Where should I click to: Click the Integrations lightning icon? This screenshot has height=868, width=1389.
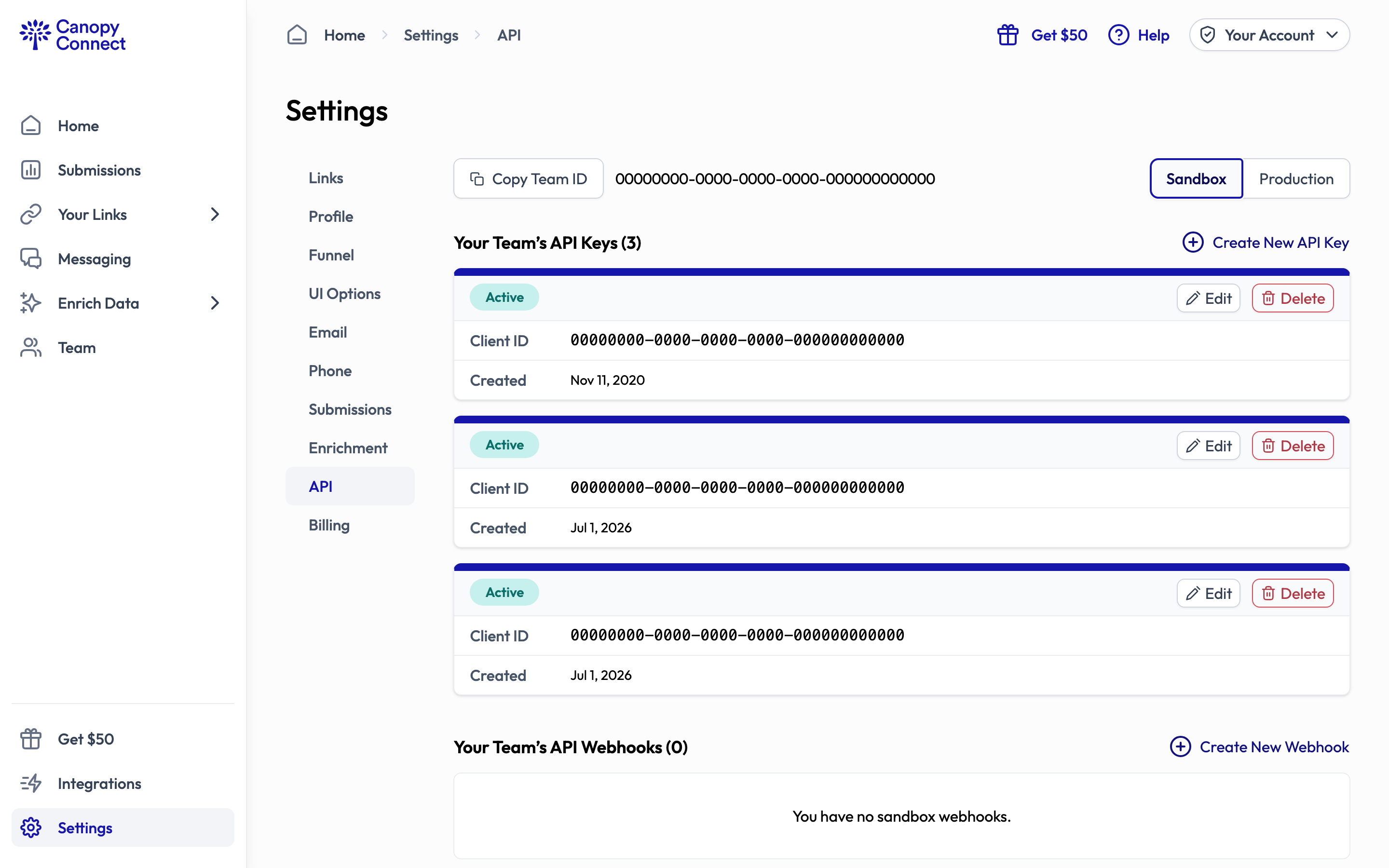tap(31, 783)
